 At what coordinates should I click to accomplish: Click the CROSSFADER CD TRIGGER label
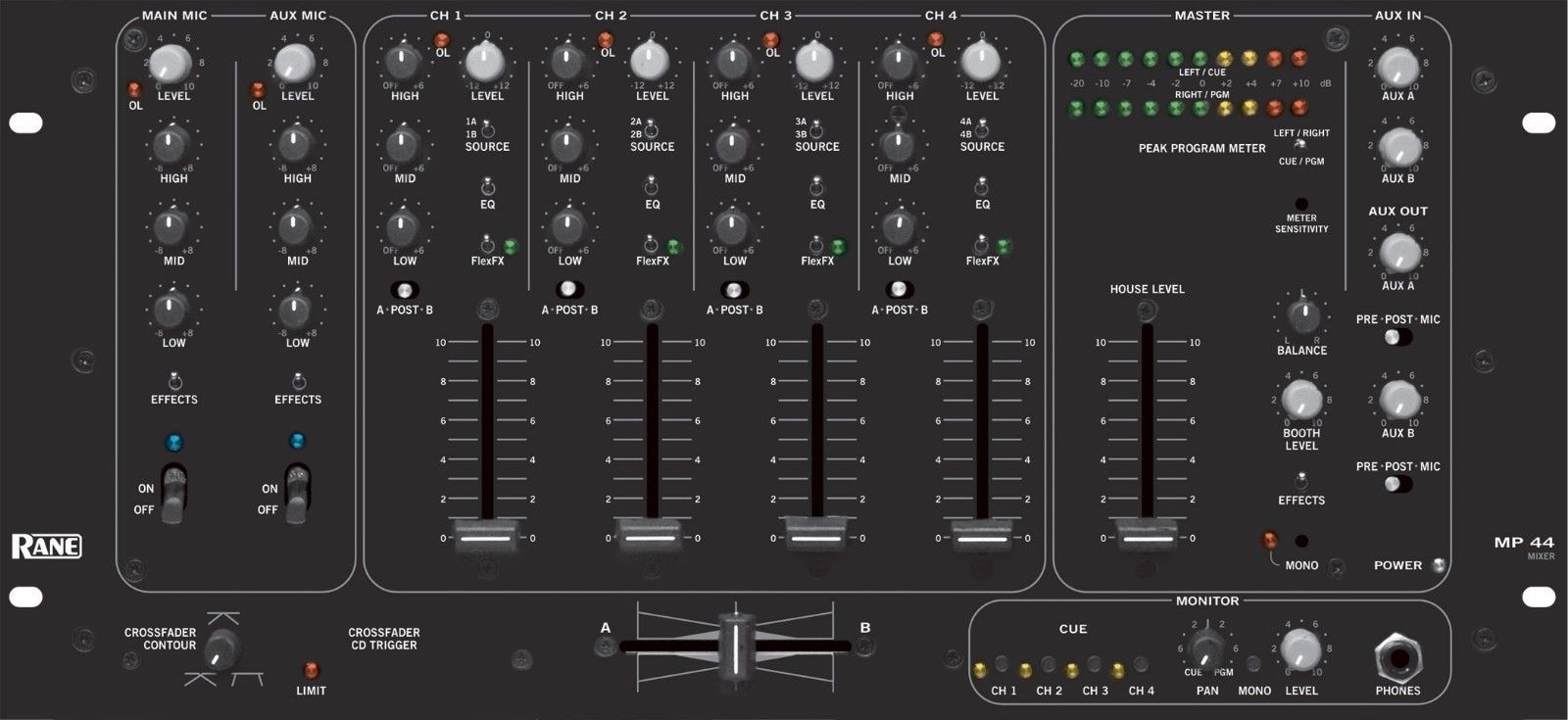pos(384,639)
